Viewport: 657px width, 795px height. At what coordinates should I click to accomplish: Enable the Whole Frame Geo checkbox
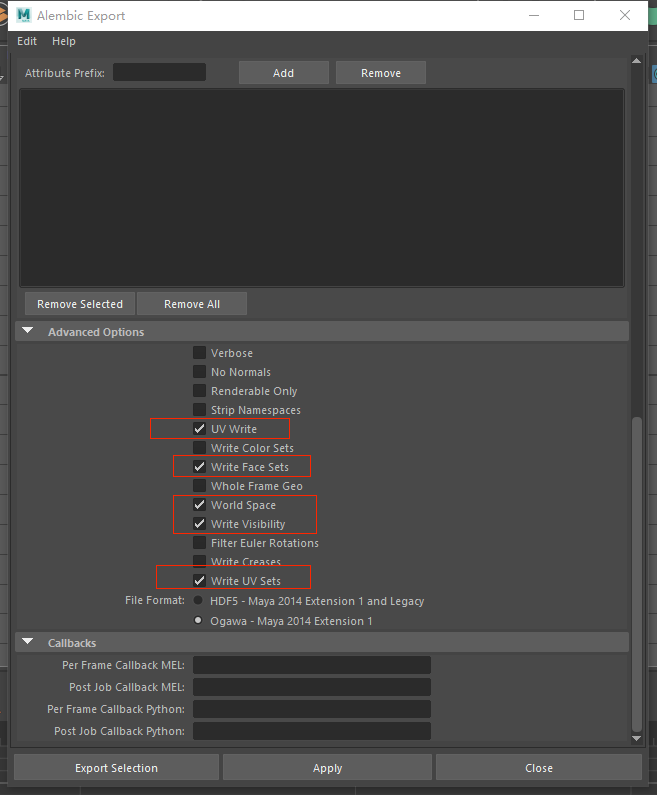(199, 486)
